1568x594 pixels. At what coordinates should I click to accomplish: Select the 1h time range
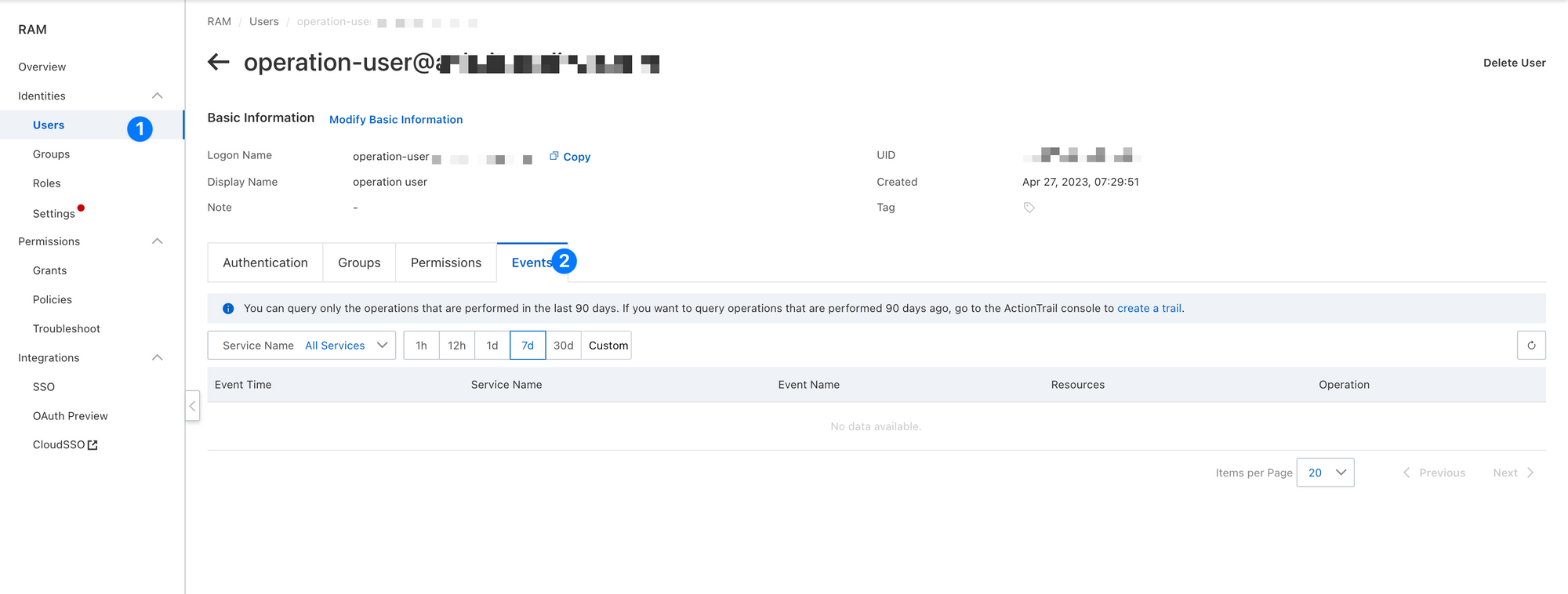click(x=421, y=346)
